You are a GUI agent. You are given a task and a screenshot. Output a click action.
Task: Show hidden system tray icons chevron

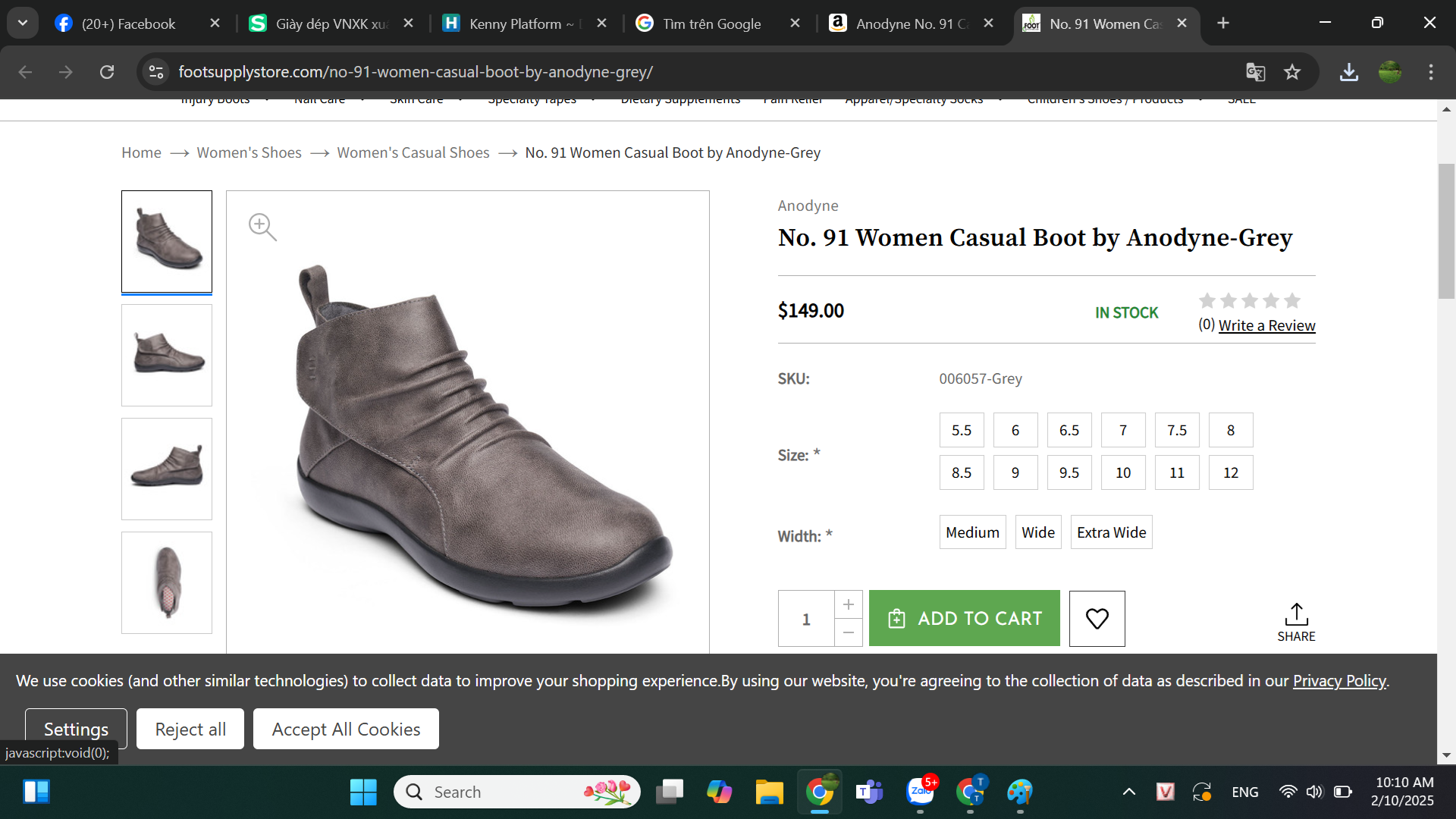point(1128,792)
